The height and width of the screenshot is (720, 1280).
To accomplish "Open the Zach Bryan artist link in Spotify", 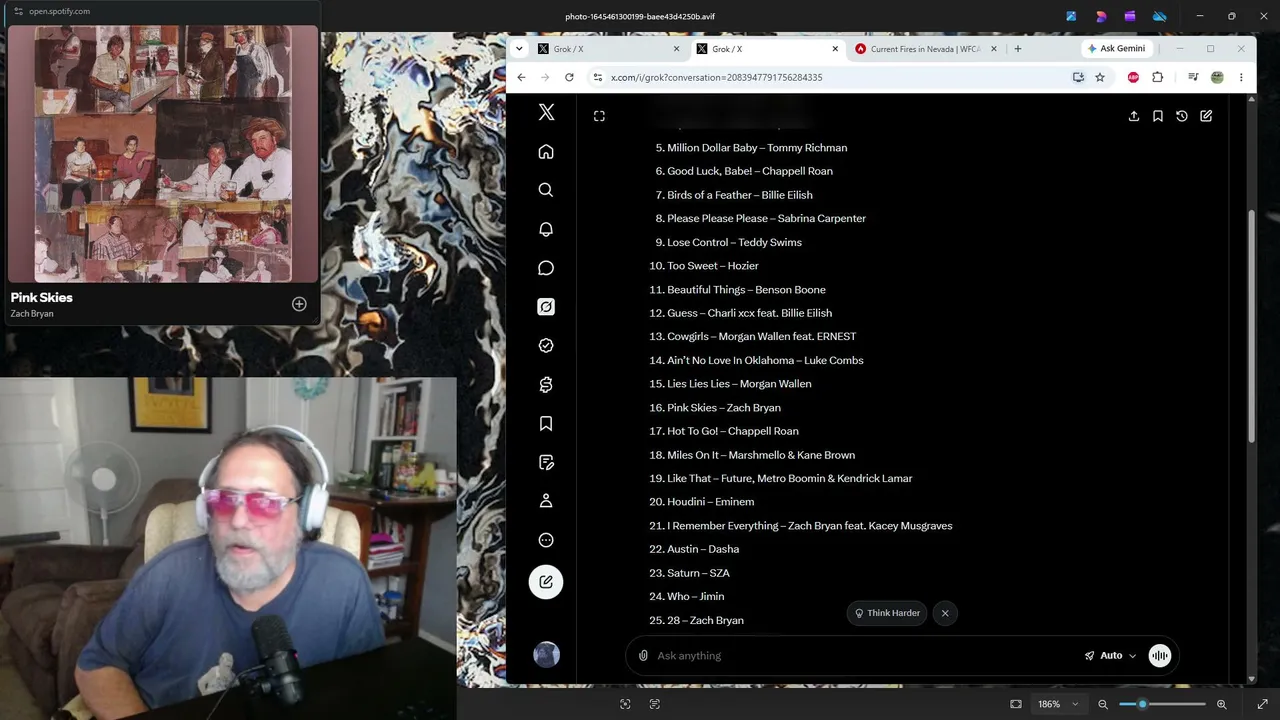I will coord(32,314).
